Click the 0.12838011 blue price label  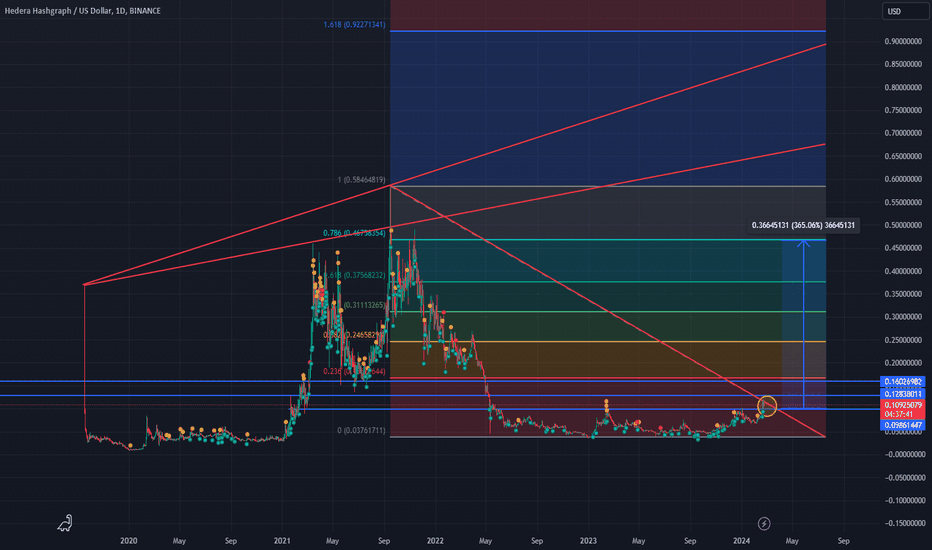[x=903, y=394]
